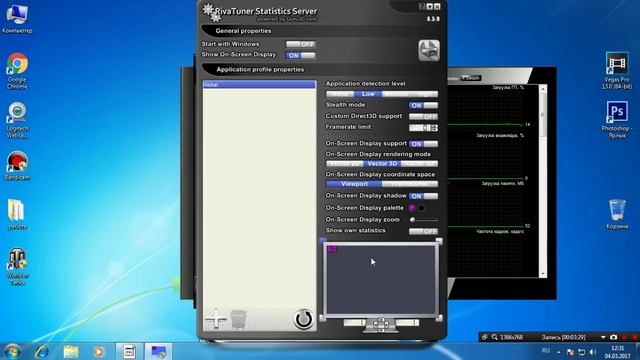Click the red stop recording button
The image size is (640, 360).
click(624, 337)
